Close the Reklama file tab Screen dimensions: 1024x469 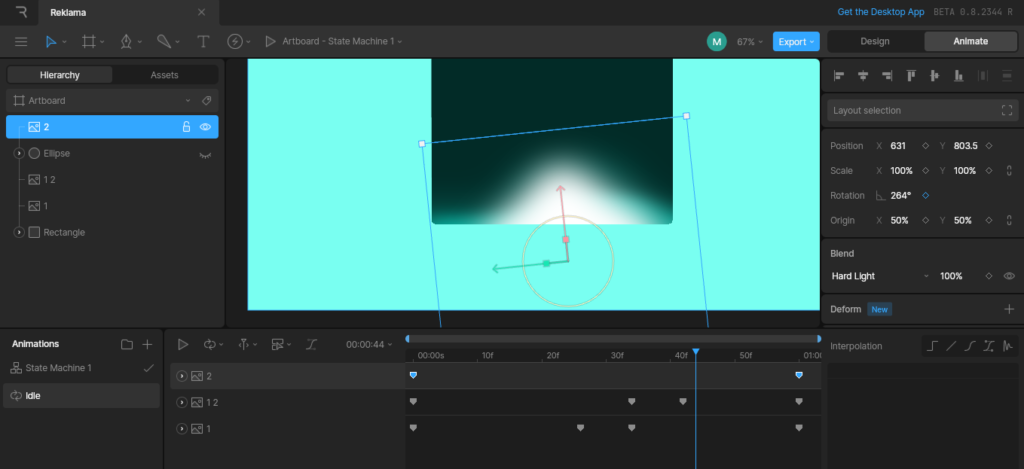[x=202, y=12]
